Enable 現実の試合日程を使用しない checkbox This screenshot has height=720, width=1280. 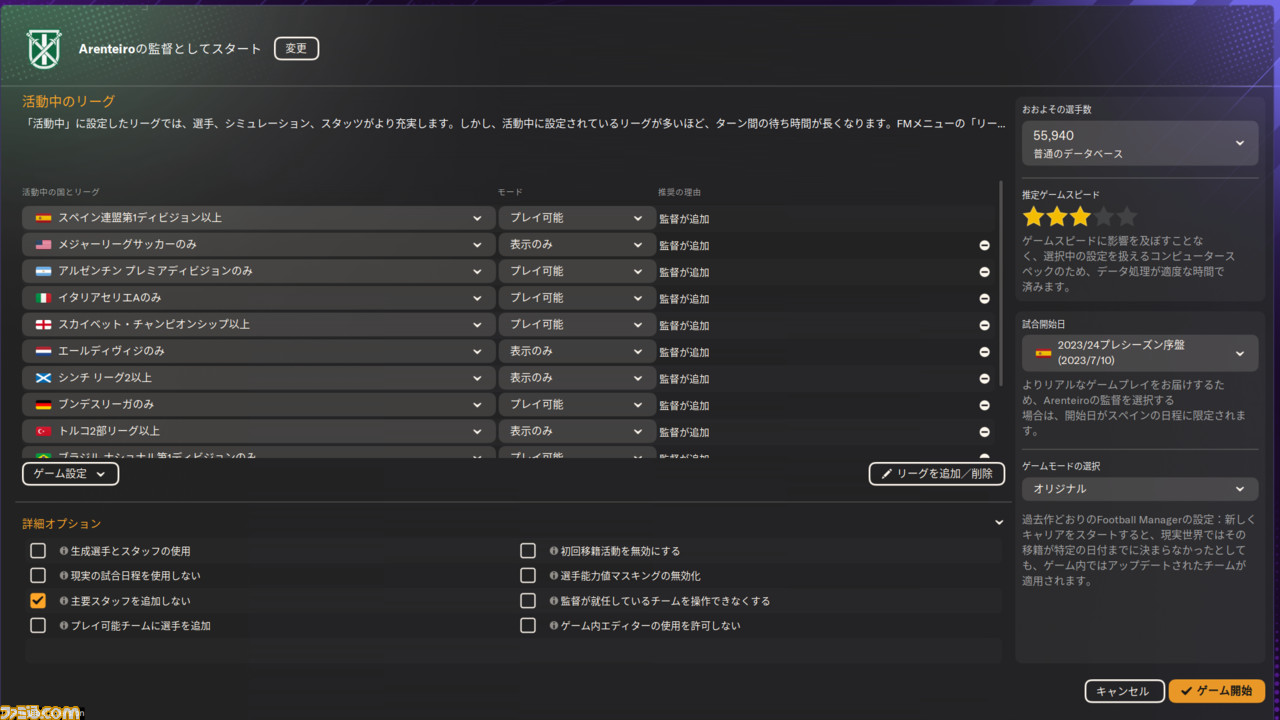coord(38,576)
